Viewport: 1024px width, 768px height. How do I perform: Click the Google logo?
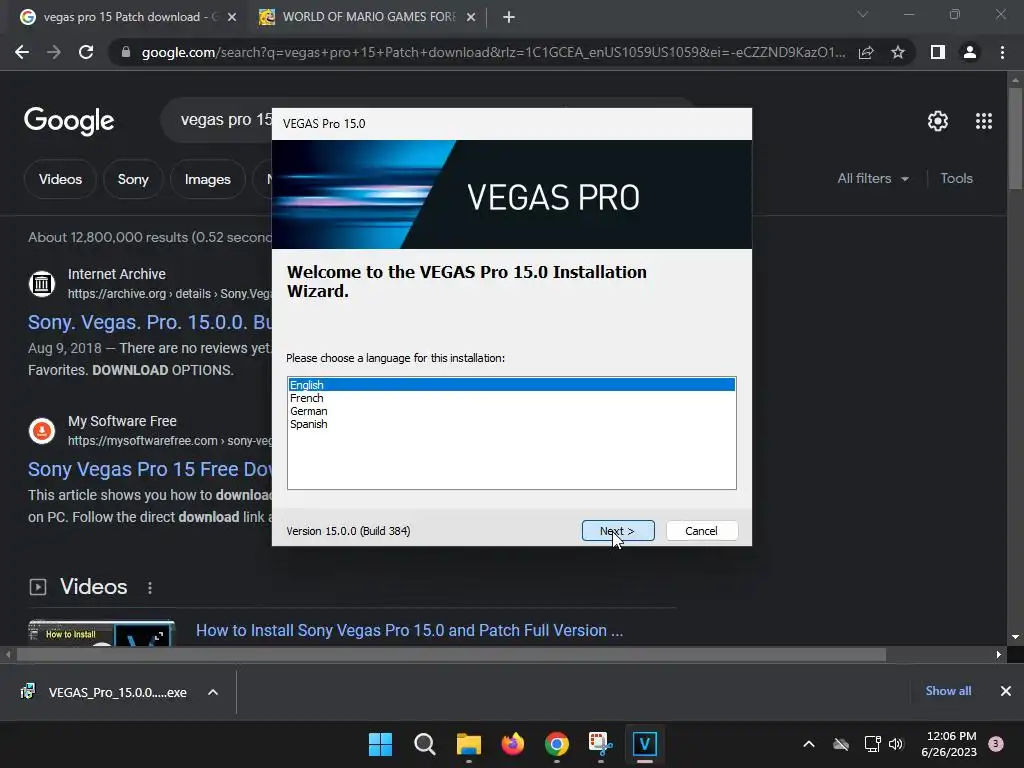69,121
